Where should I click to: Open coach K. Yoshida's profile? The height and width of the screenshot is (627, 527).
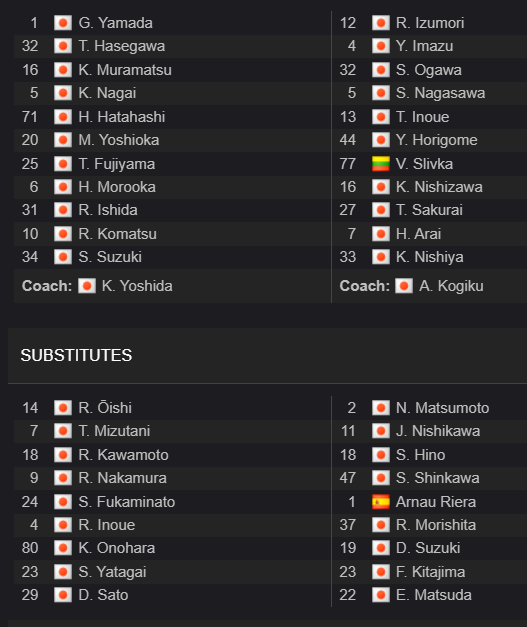point(137,286)
